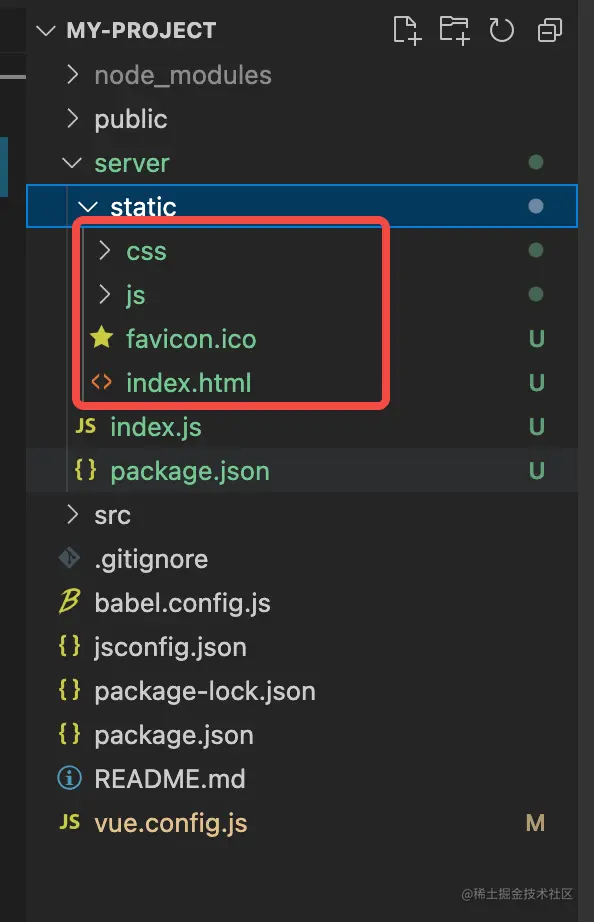The width and height of the screenshot is (594, 922).
Task: Click the Babel icon beside babel.config.js
Action: pyautogui.click(x=69, y=602)
